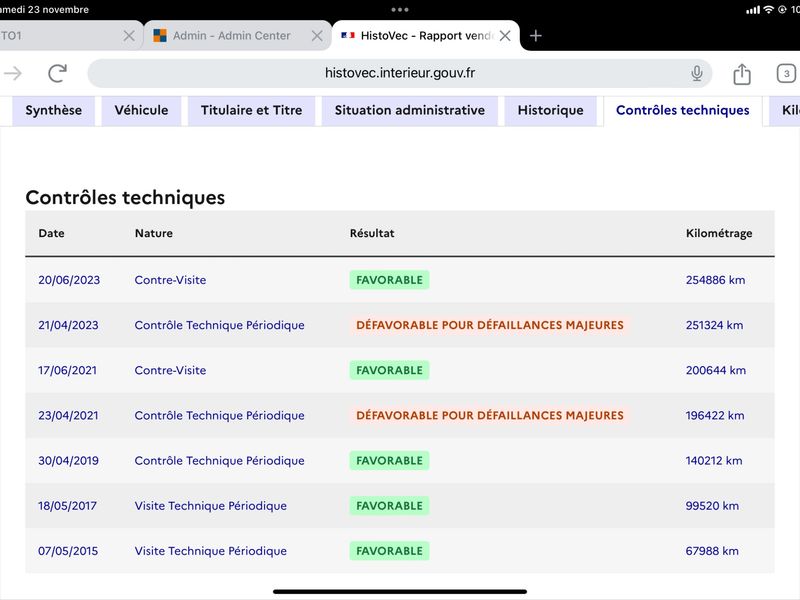
Task: Click the 67988 km mileage value
Action: (x=712, y=551)
